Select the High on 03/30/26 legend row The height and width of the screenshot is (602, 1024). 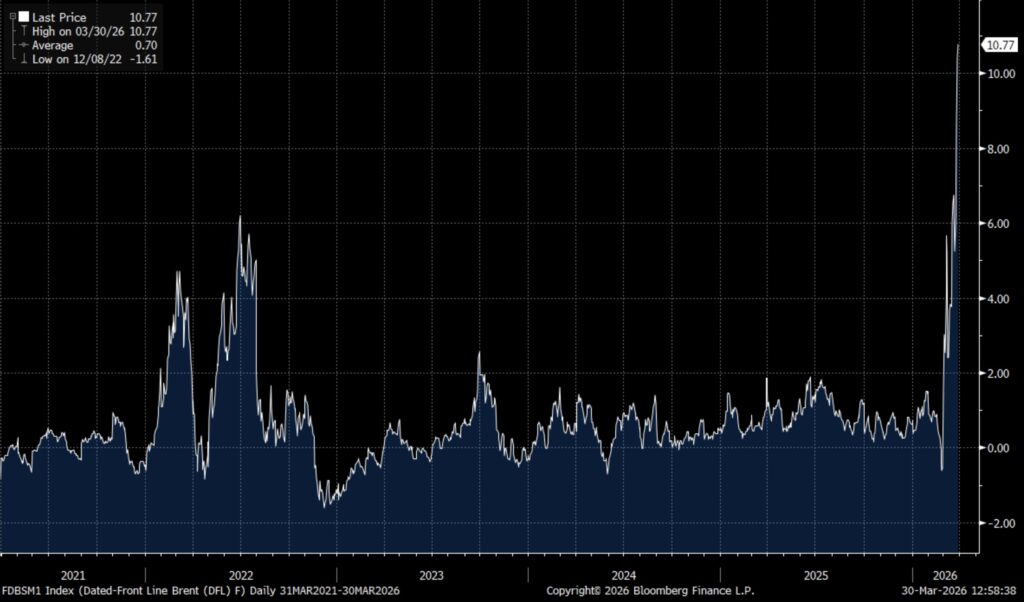[x=78, y=31]
